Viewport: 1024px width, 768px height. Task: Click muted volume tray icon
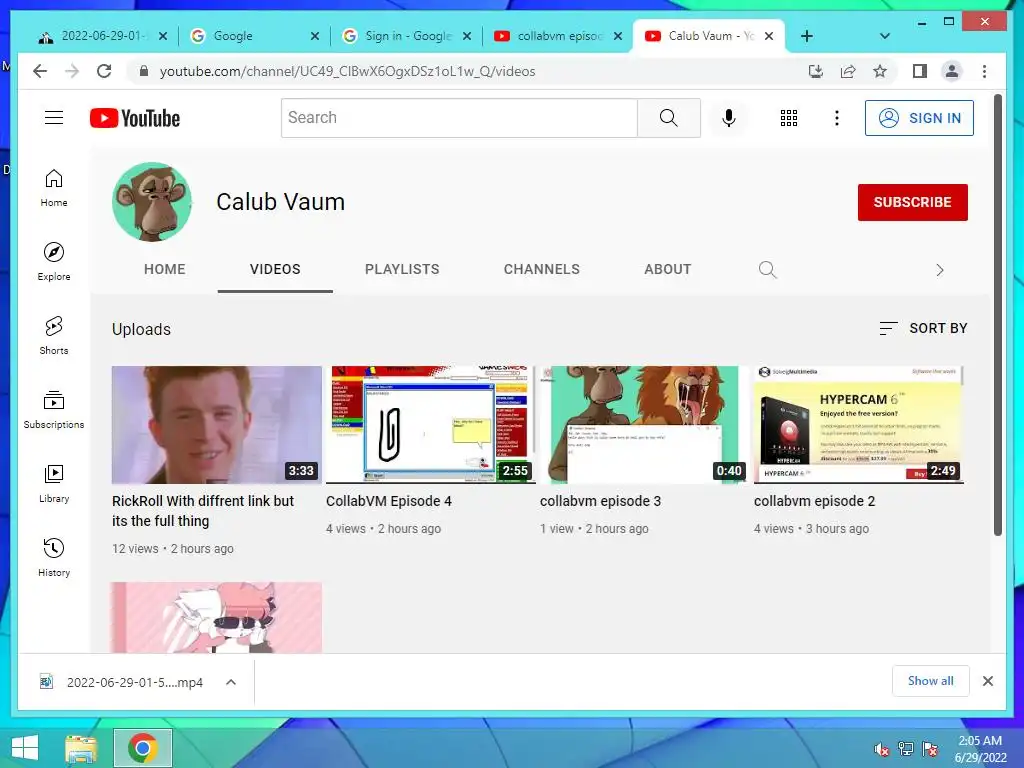click(x=882, y=749)
